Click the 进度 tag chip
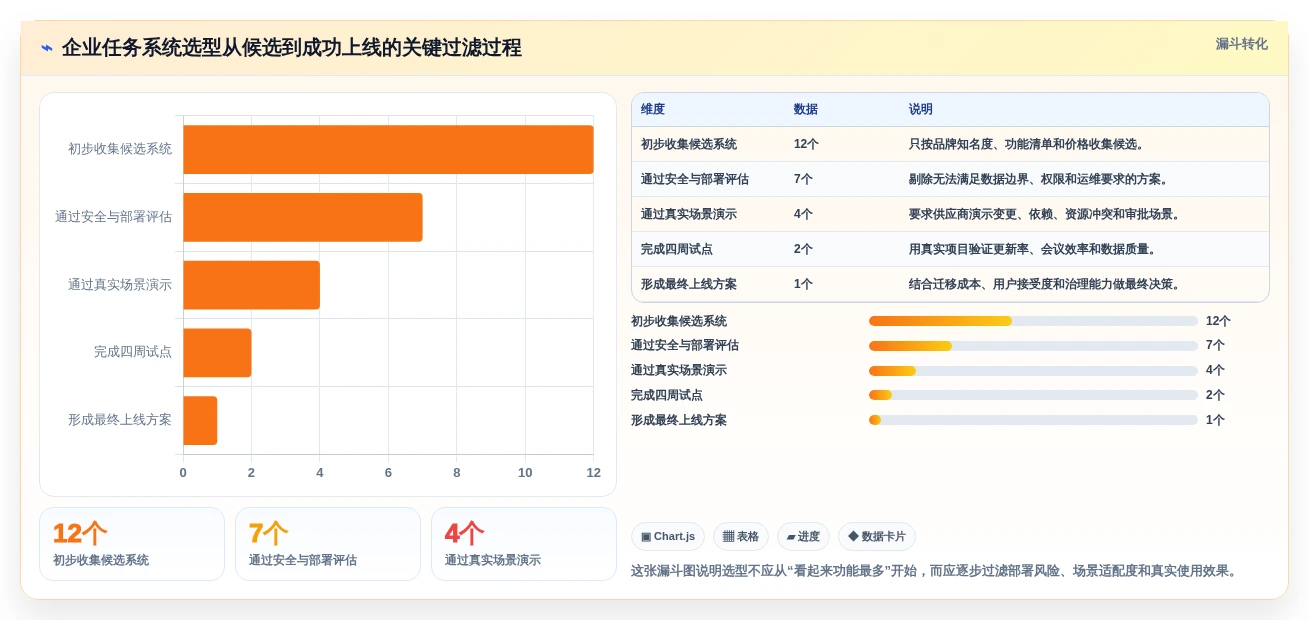1309x620 pixels. (803, 537)
